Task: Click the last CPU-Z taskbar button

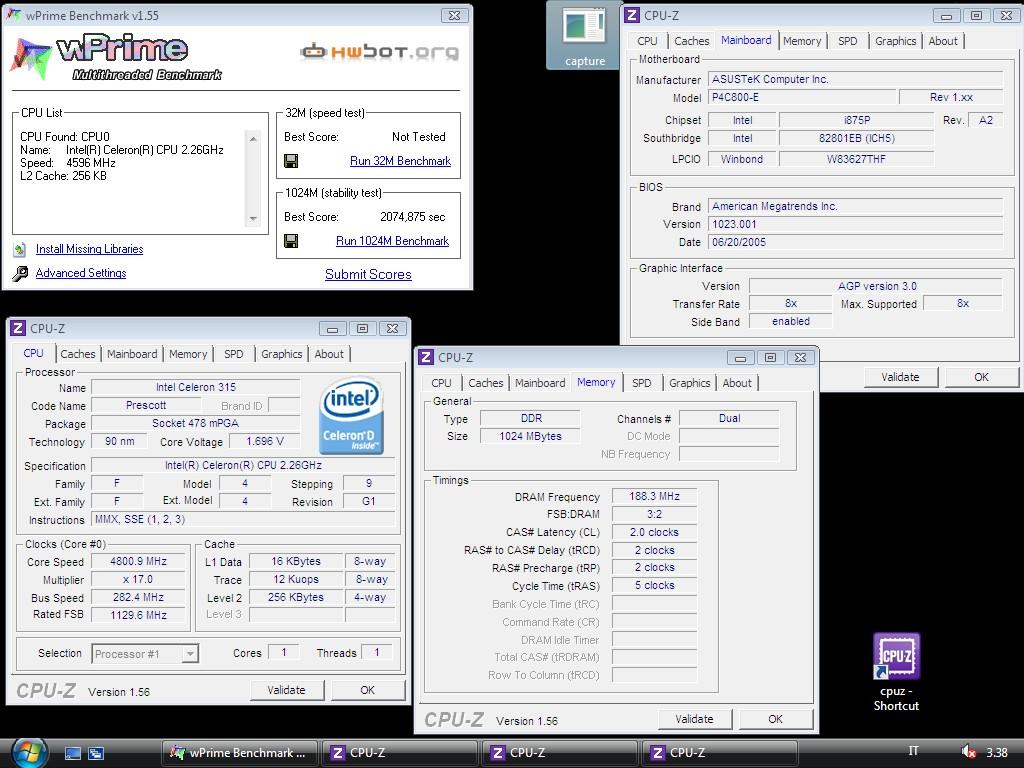Action: click(720, 753)
